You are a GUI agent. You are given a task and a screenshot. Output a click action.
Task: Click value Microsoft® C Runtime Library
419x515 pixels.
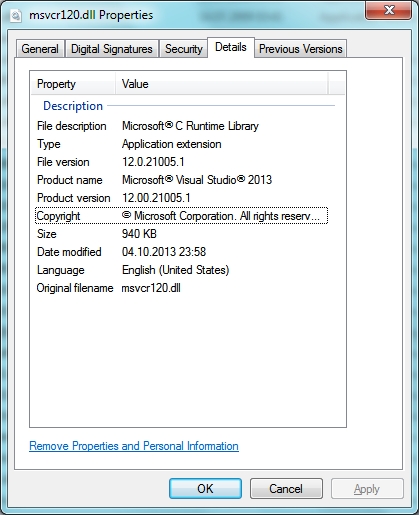[x=190, y=126]
